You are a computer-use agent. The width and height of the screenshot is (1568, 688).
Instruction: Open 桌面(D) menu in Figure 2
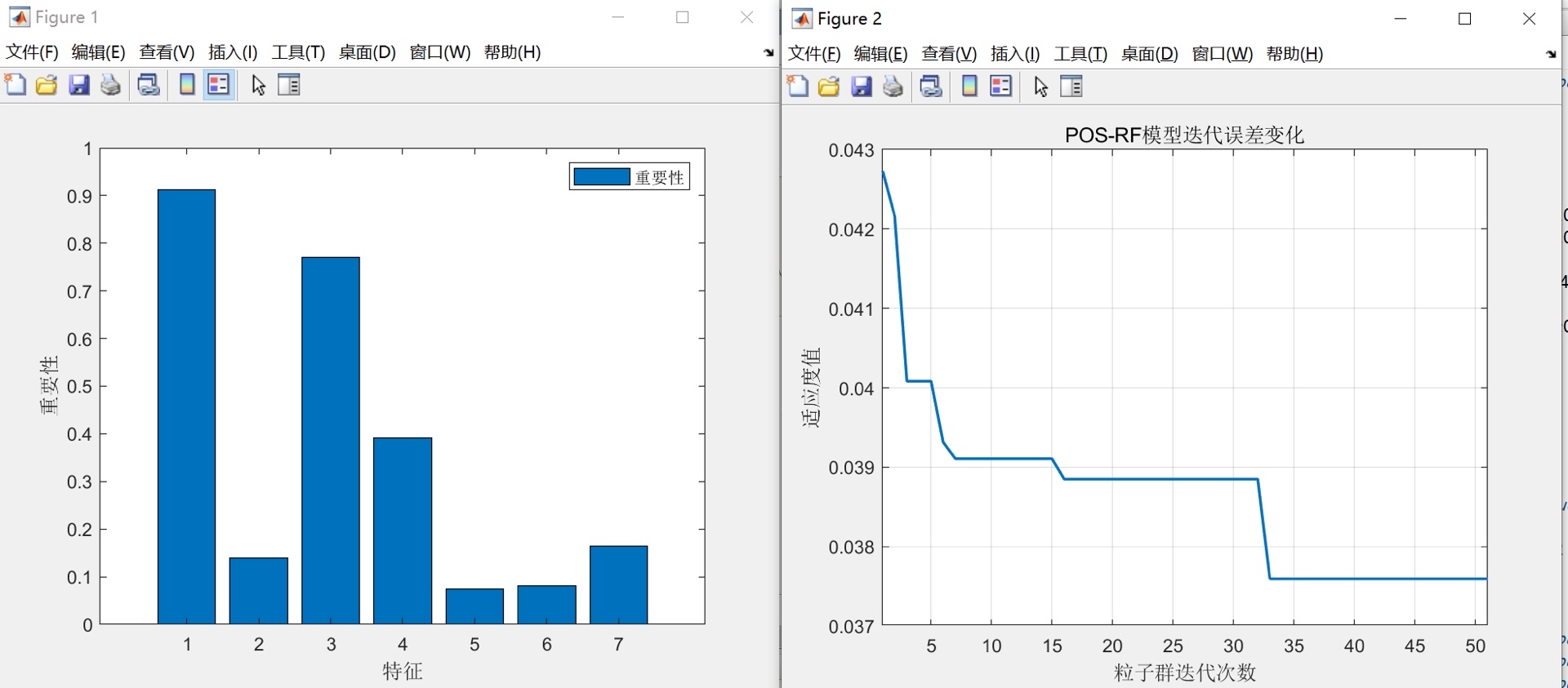(1150, 54)
